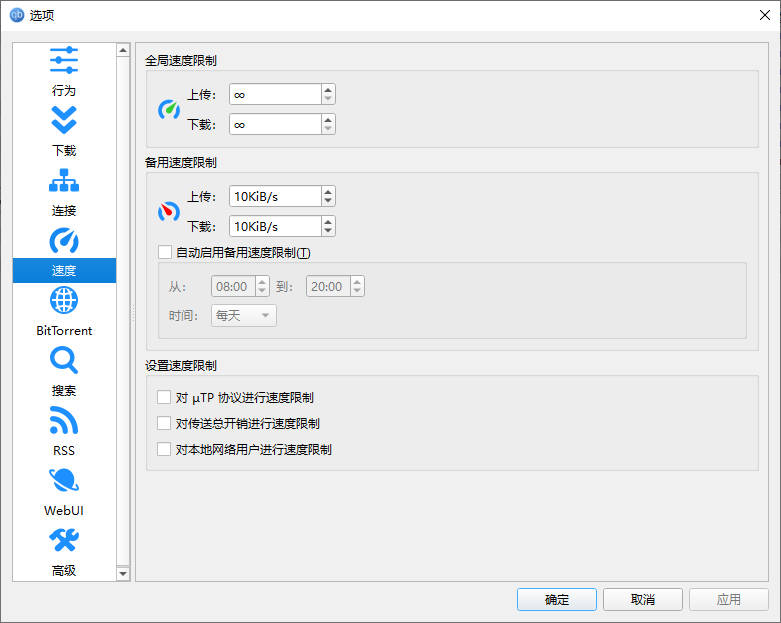The height and width of the screenshot is (623, 781).
Task: Select the 下载 (Downloads) sidebar icon
Action: pos(64,121)
